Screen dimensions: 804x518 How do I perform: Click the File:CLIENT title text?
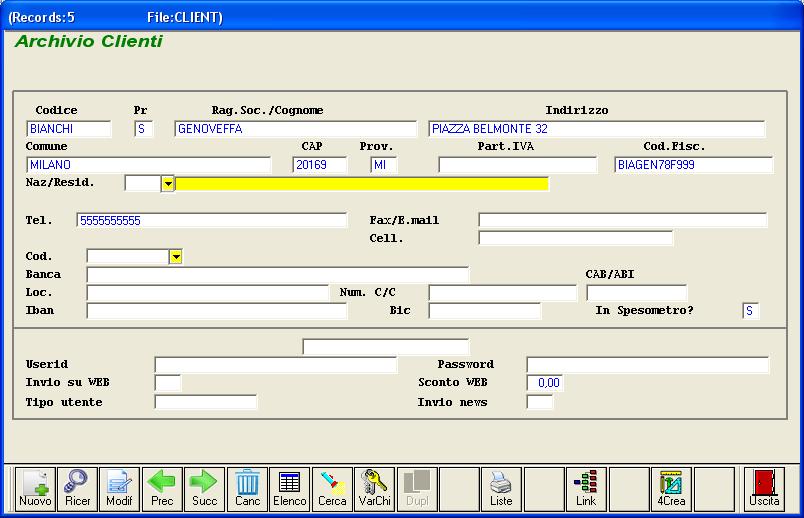(x=185, y=17)
